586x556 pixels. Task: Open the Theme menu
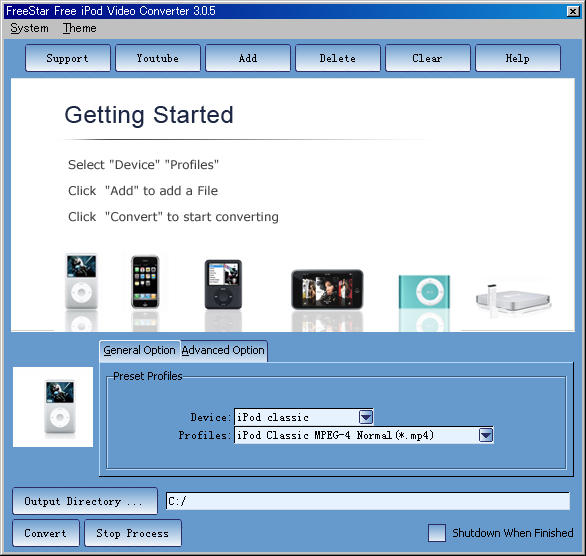tap(80, 28)
